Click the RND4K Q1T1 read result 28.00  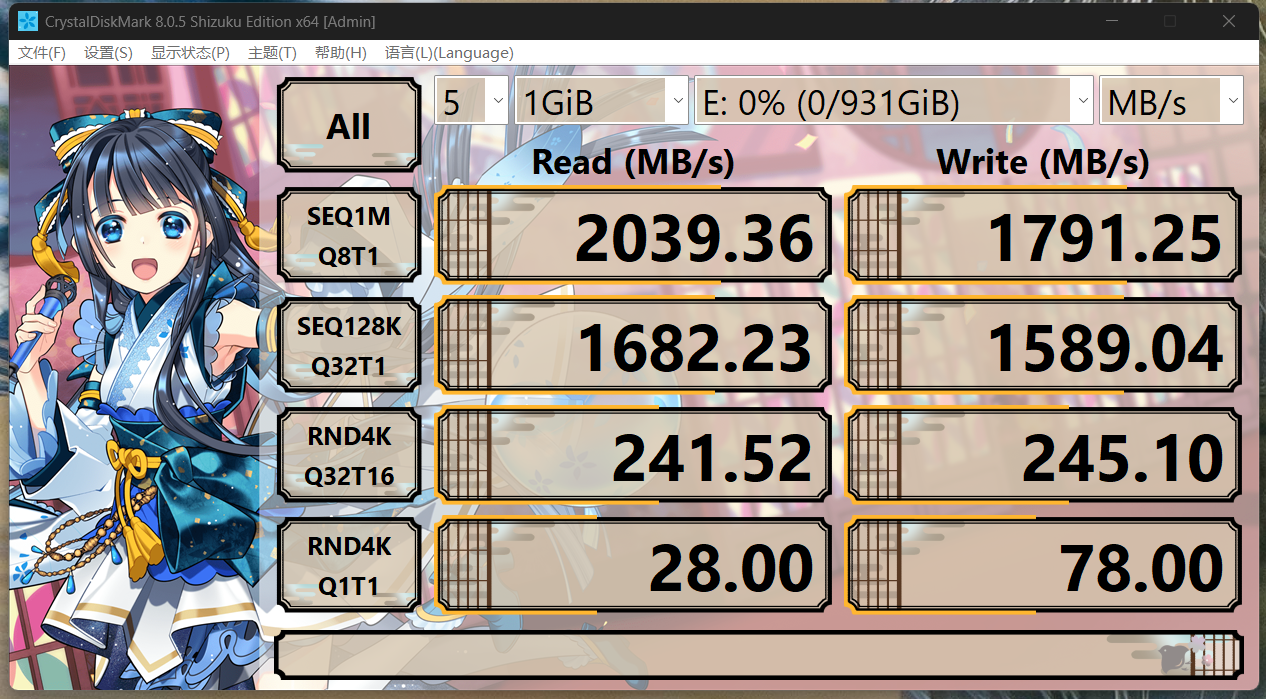click(634, 565)
